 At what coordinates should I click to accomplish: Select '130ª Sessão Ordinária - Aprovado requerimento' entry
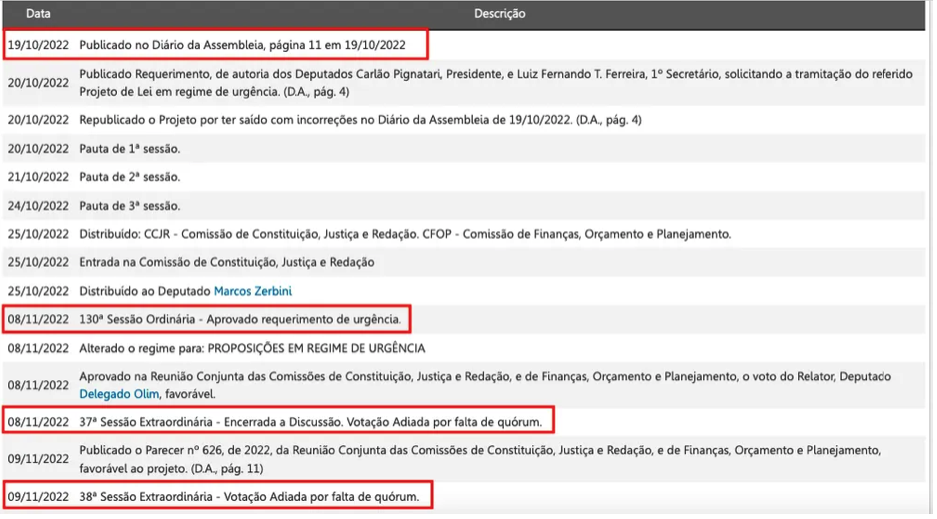(240, 320)
